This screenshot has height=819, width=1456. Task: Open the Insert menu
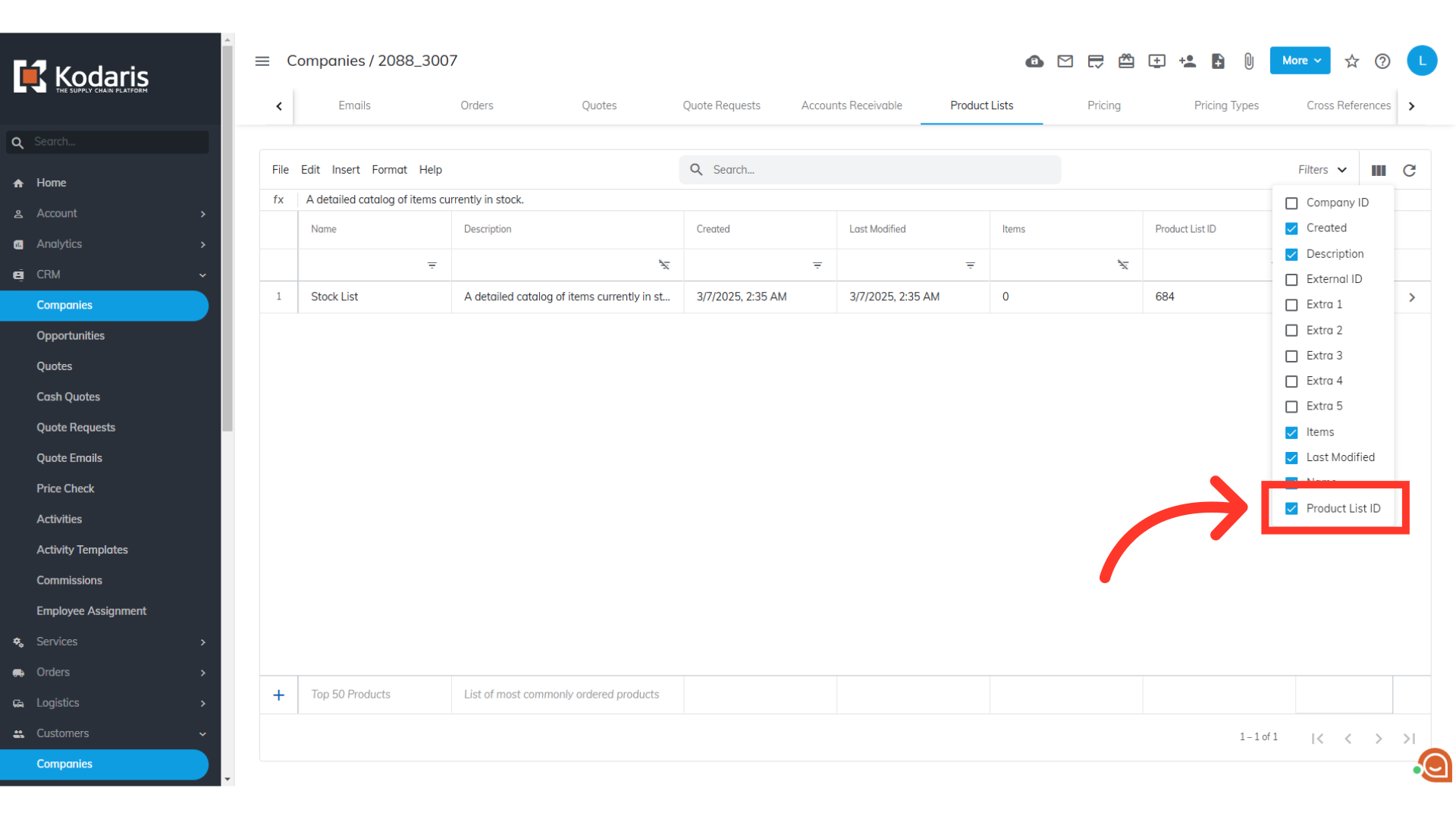pos(346,170)
